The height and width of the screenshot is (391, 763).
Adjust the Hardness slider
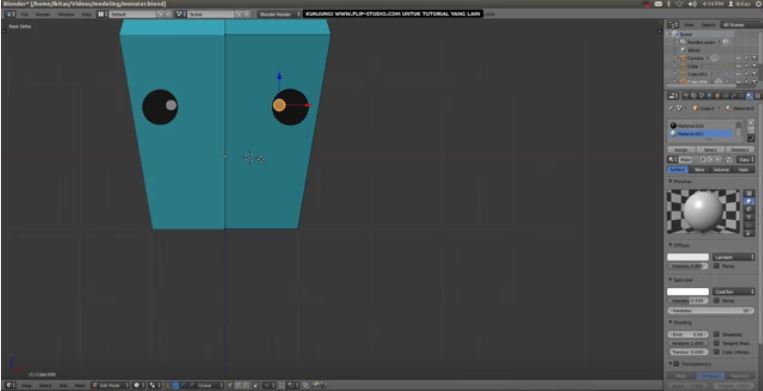pyautogui.click(x=710, y=310)
